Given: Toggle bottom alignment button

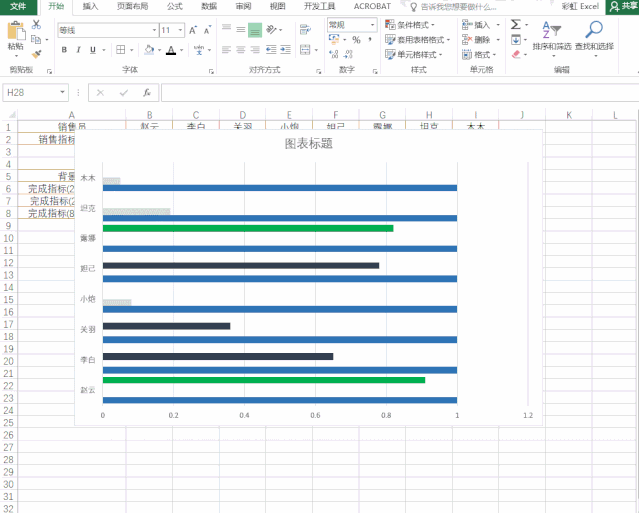Looking at the screenshot, I should pos(255,30).
